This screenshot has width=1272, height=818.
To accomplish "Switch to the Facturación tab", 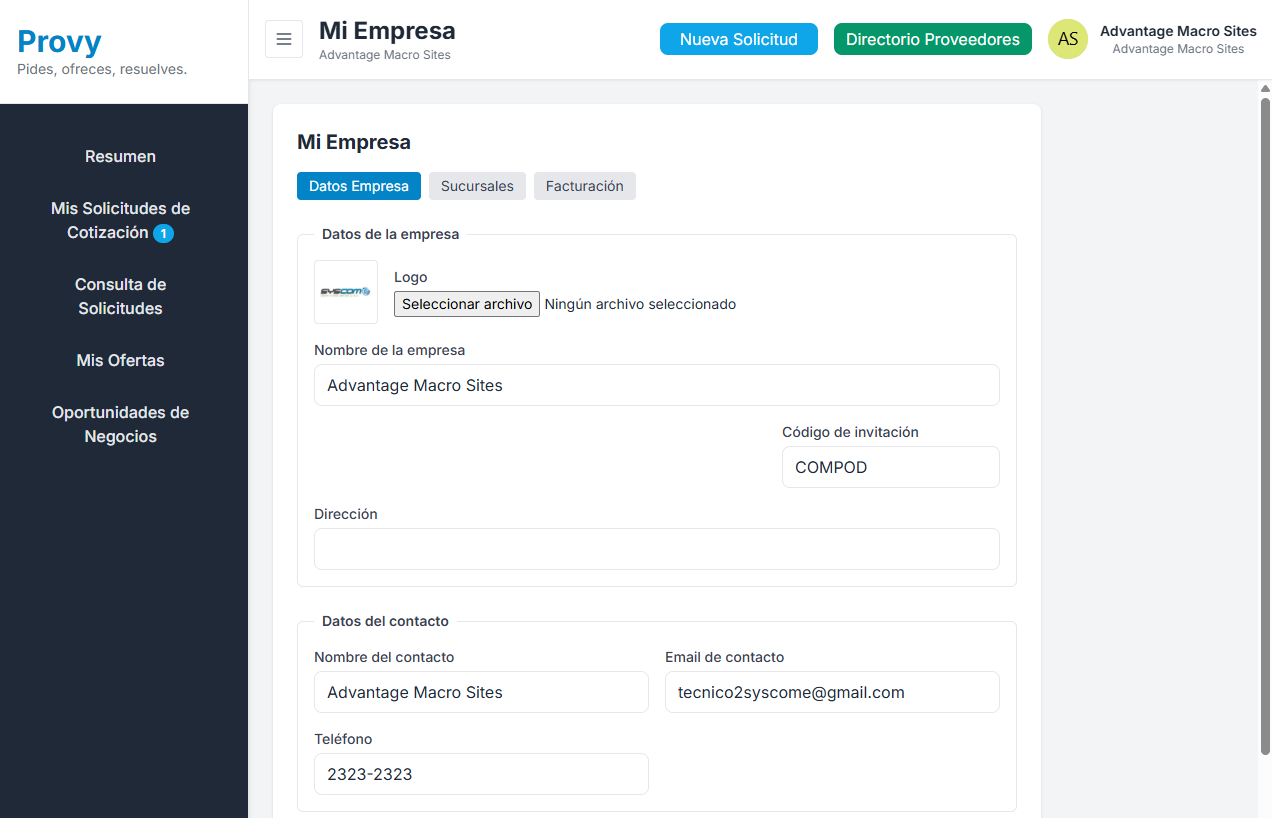I will click(584, 186).
